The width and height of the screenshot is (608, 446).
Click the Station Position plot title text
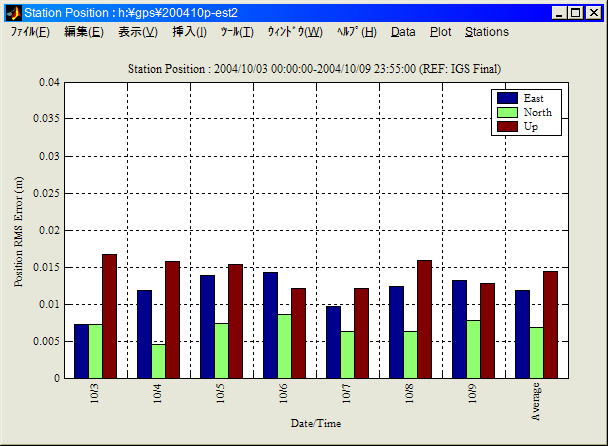315,68
